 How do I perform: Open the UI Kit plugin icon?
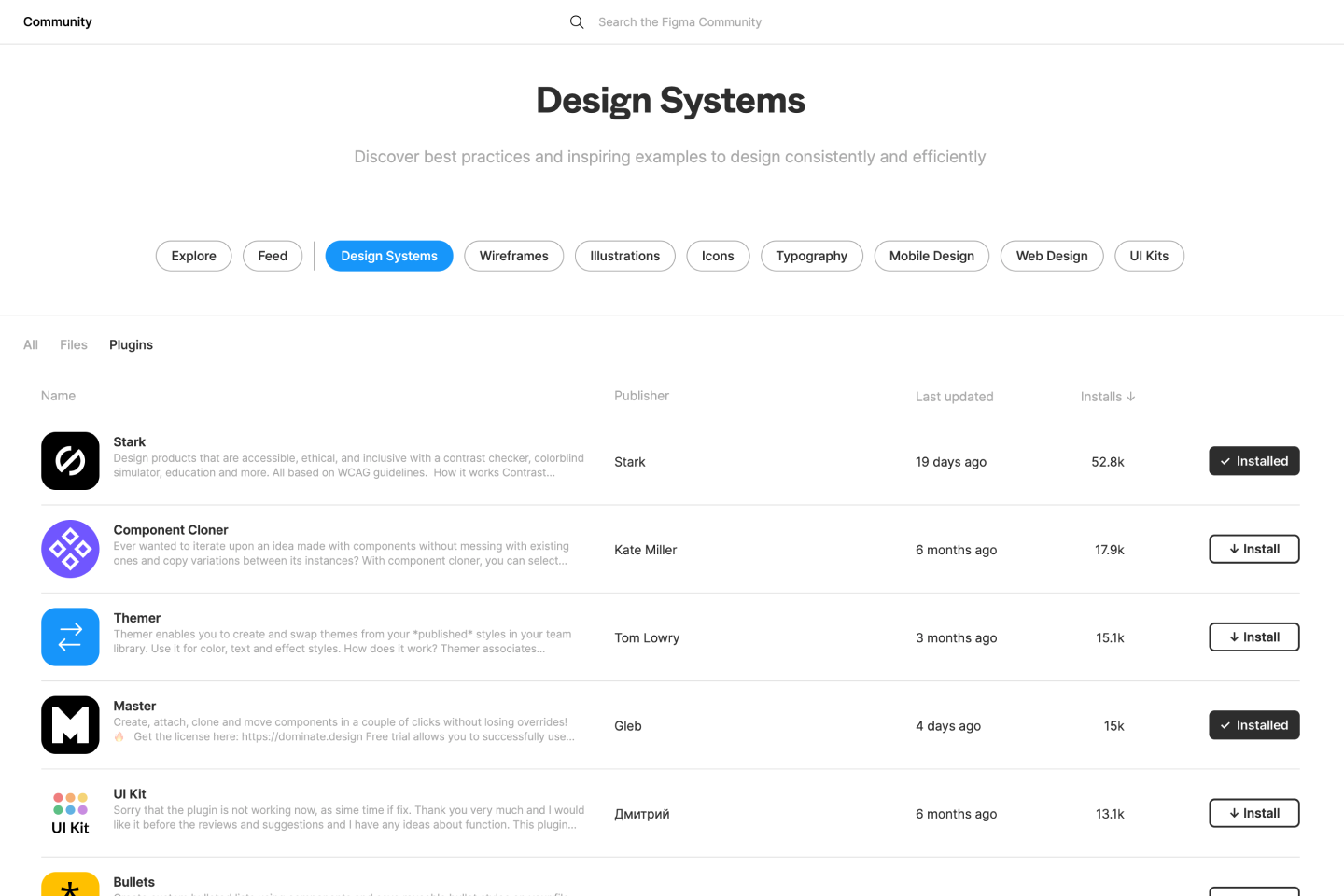(70, 813)
